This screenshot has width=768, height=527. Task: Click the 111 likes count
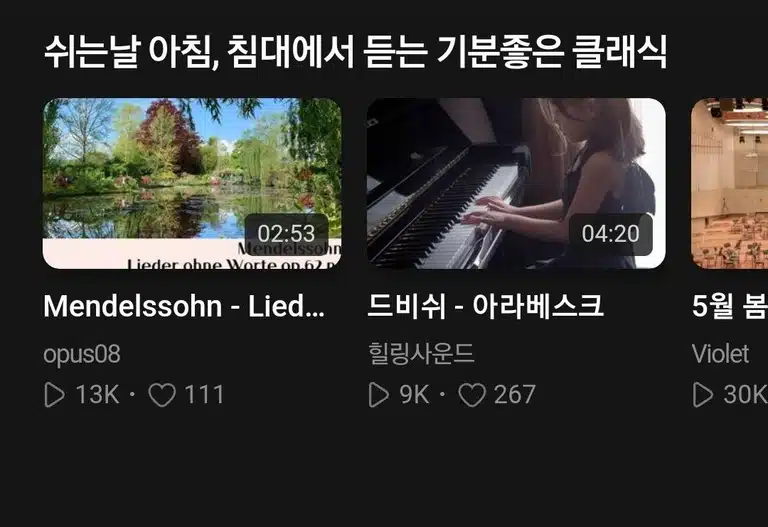[204, 395]
